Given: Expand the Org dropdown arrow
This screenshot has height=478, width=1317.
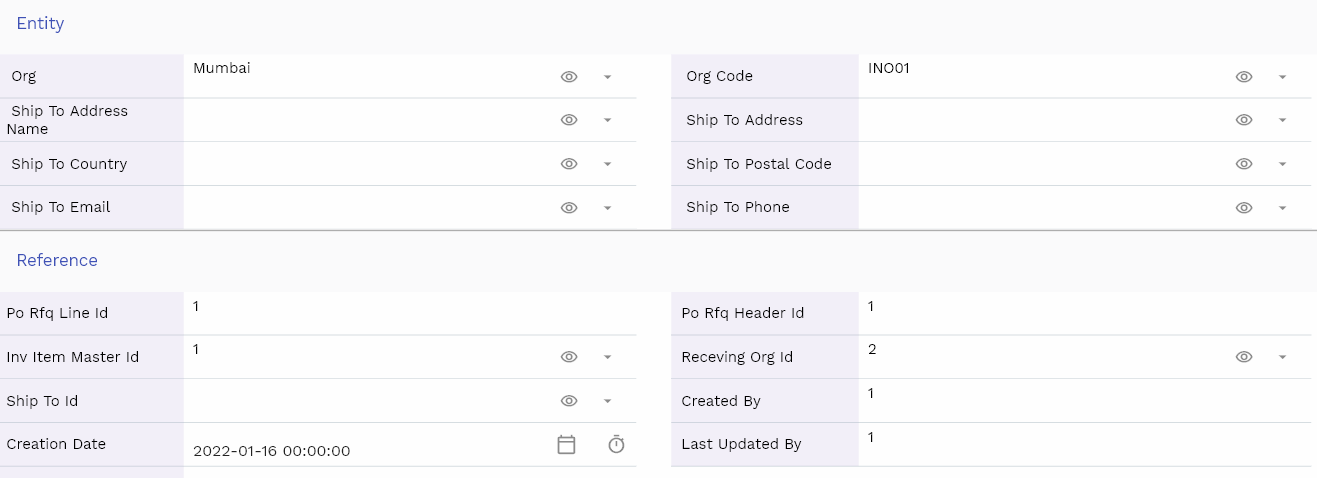Looking at the screenshot, I should tap(607, 77).
